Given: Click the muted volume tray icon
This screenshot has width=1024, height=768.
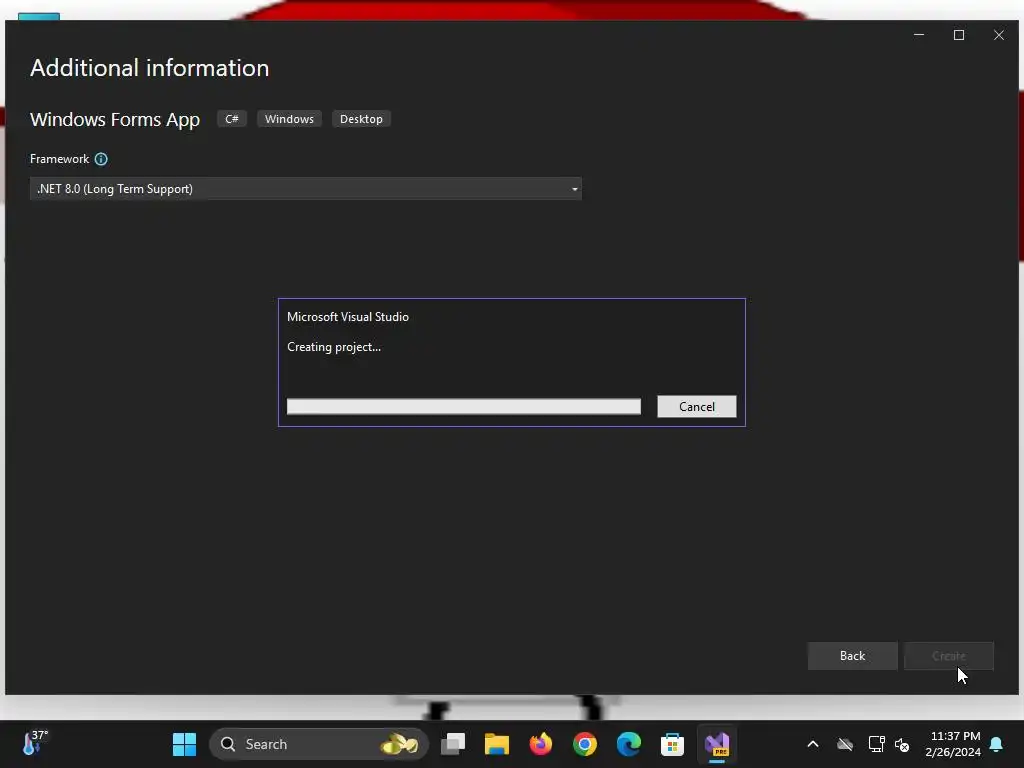Looking at the screenshot, I should click(x=902, y=744).
